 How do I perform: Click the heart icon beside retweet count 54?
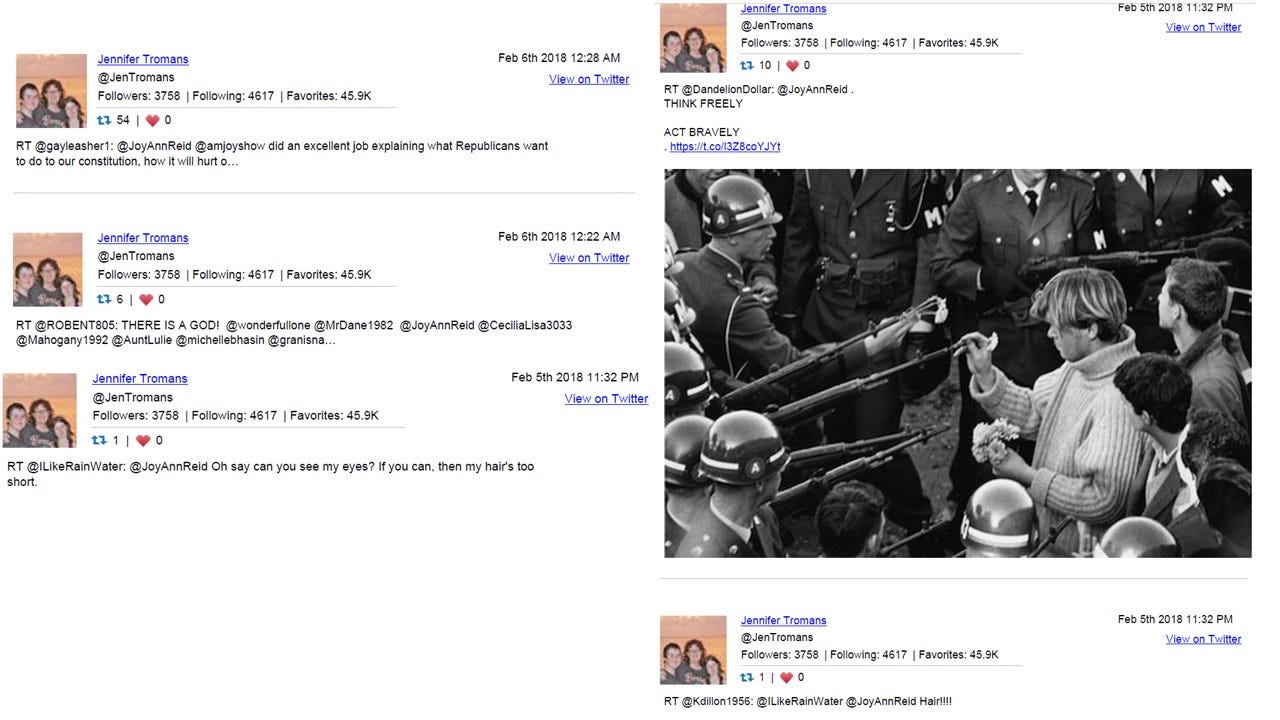pos(152,120)
